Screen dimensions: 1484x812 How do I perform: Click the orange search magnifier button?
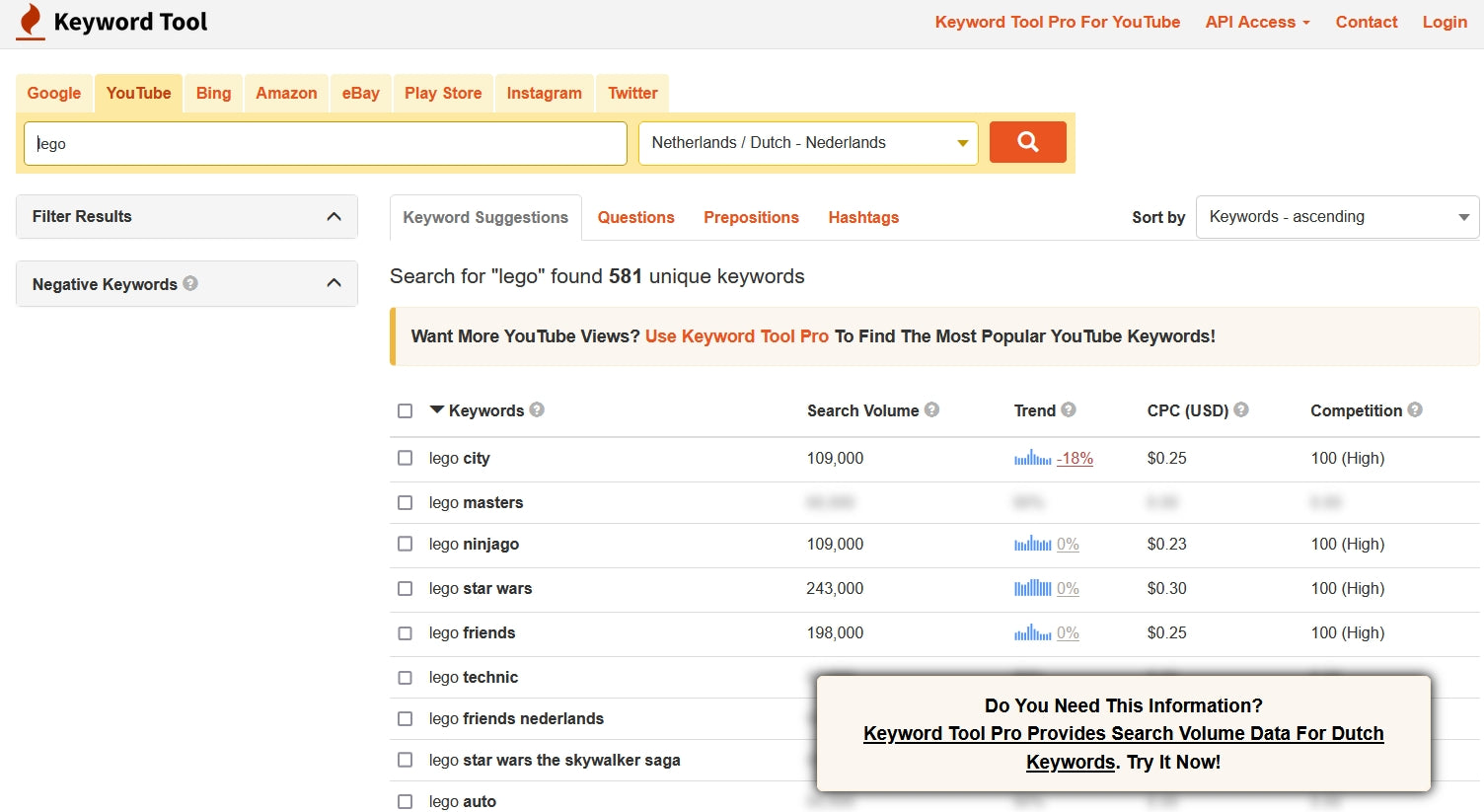[x=1027, y=142]
